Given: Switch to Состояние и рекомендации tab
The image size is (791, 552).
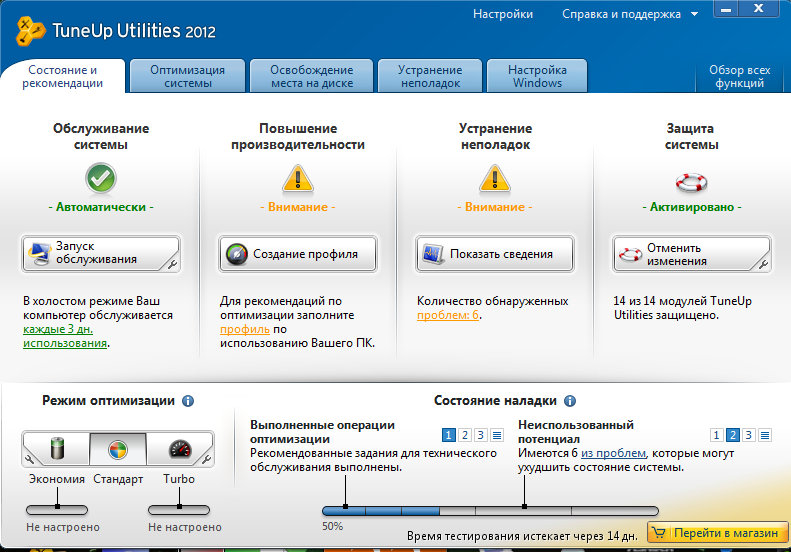Looking at the screenshot, I should (63, 76).
